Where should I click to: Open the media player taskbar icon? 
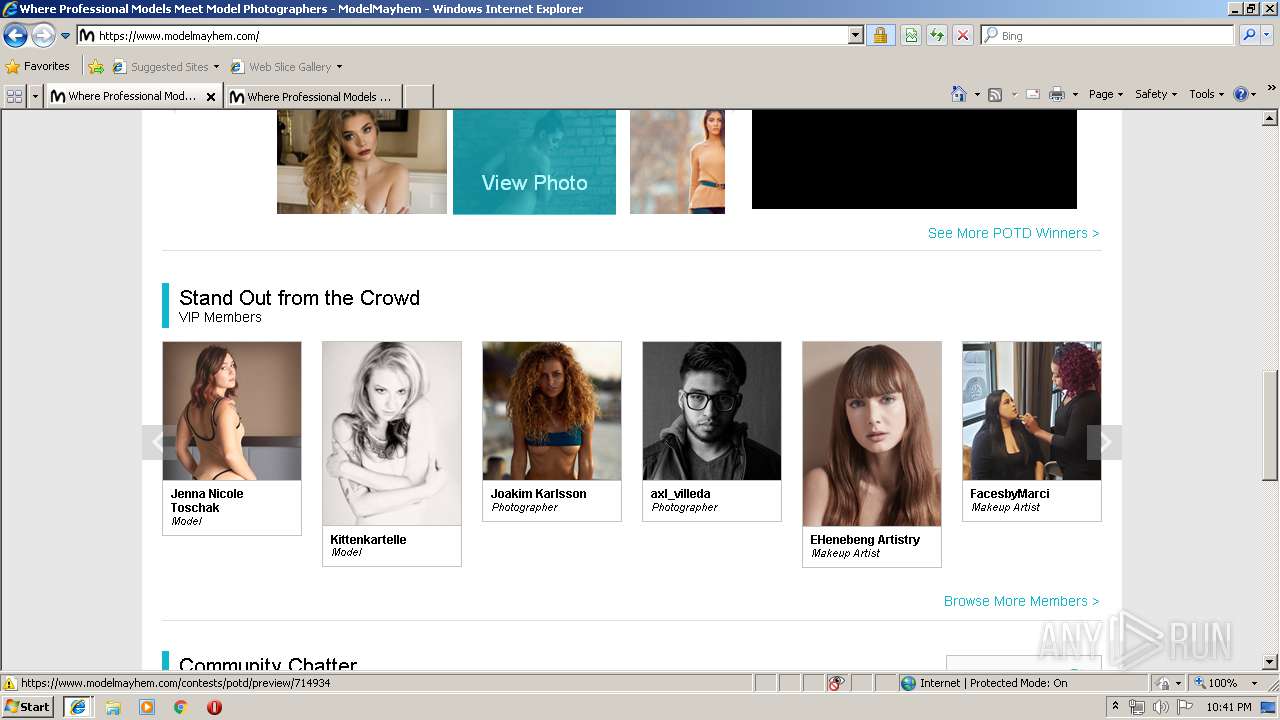(147, 707)
